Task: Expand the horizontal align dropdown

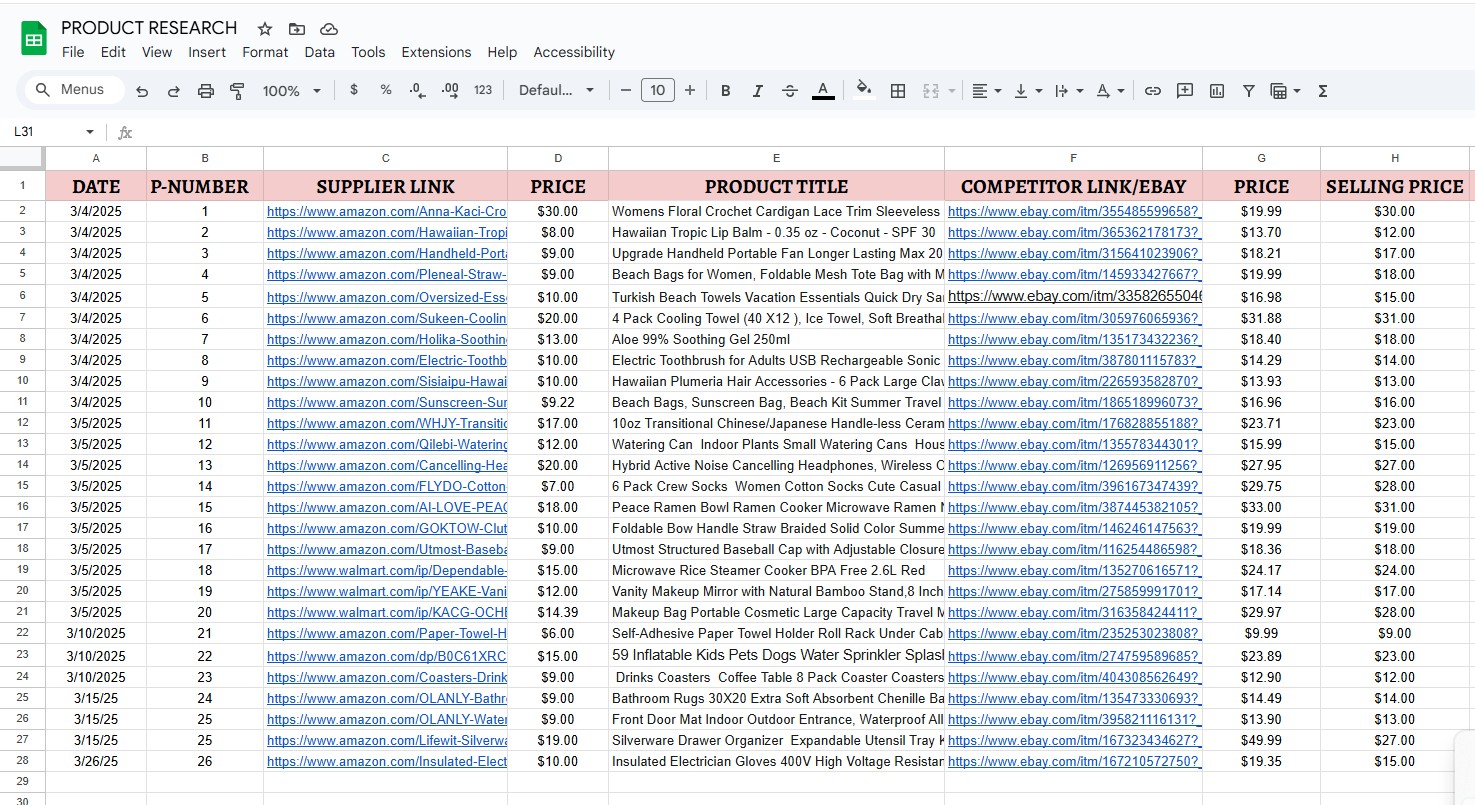Action: [987, 91]
